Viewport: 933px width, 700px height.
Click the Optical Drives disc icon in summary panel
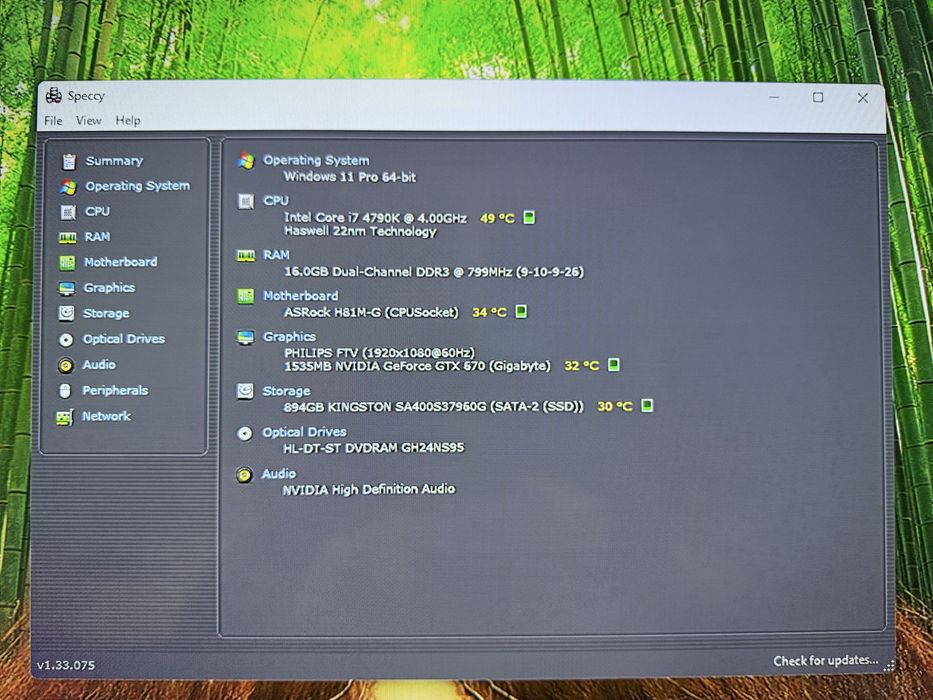pyautogui.click(x=244, y=433)
